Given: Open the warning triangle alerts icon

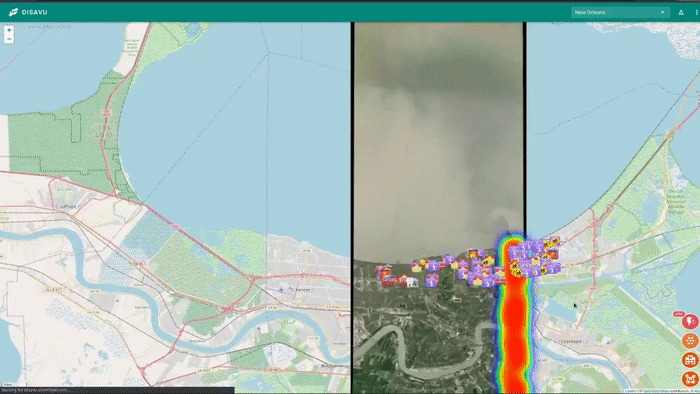Looking at the screenshot, I should point(681,12).
